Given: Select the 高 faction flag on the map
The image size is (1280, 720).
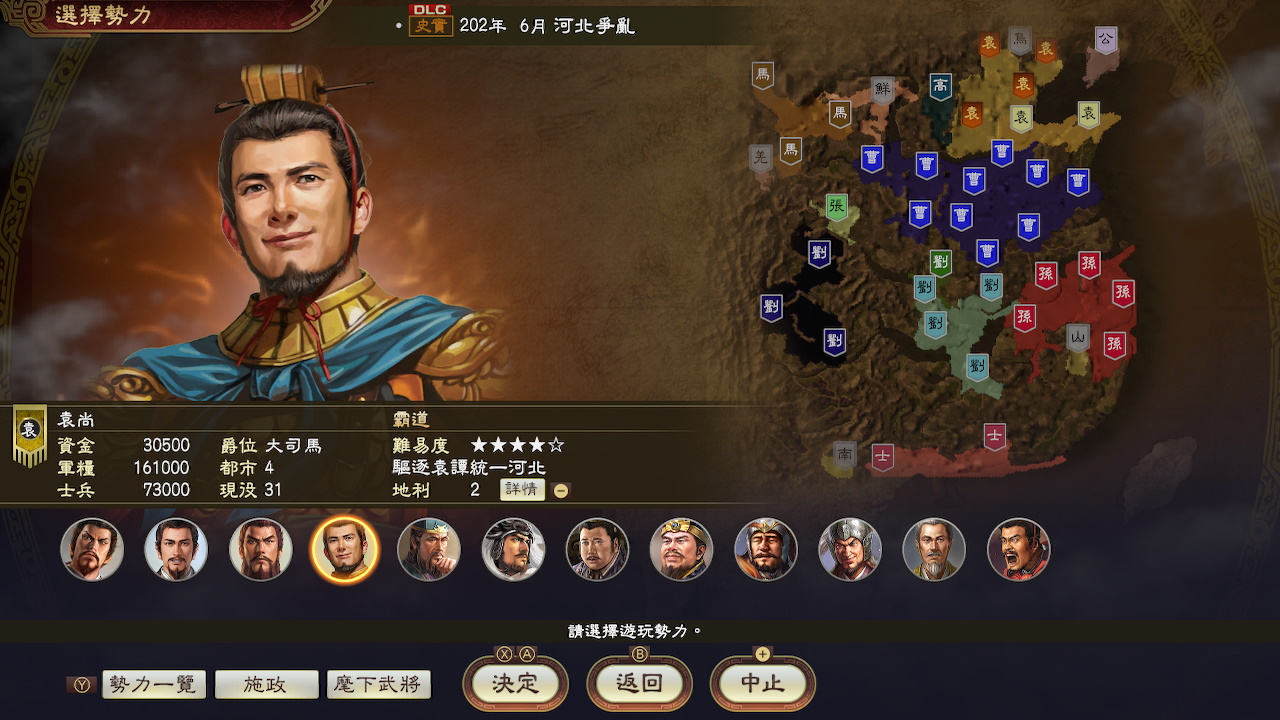Looking at the screenshot, I should click(x=941, y=87).
